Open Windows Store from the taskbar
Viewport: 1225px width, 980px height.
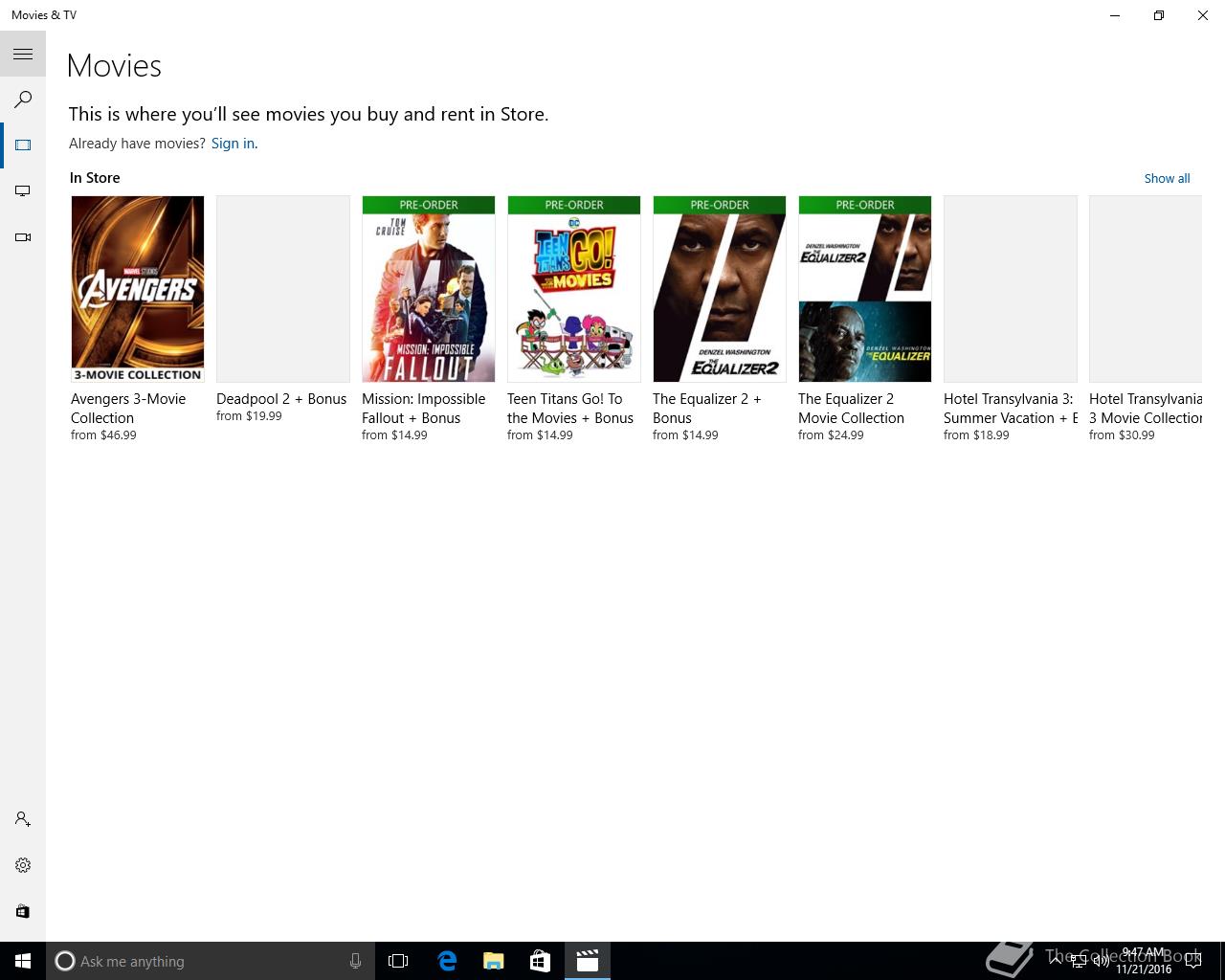click(540, 961)
